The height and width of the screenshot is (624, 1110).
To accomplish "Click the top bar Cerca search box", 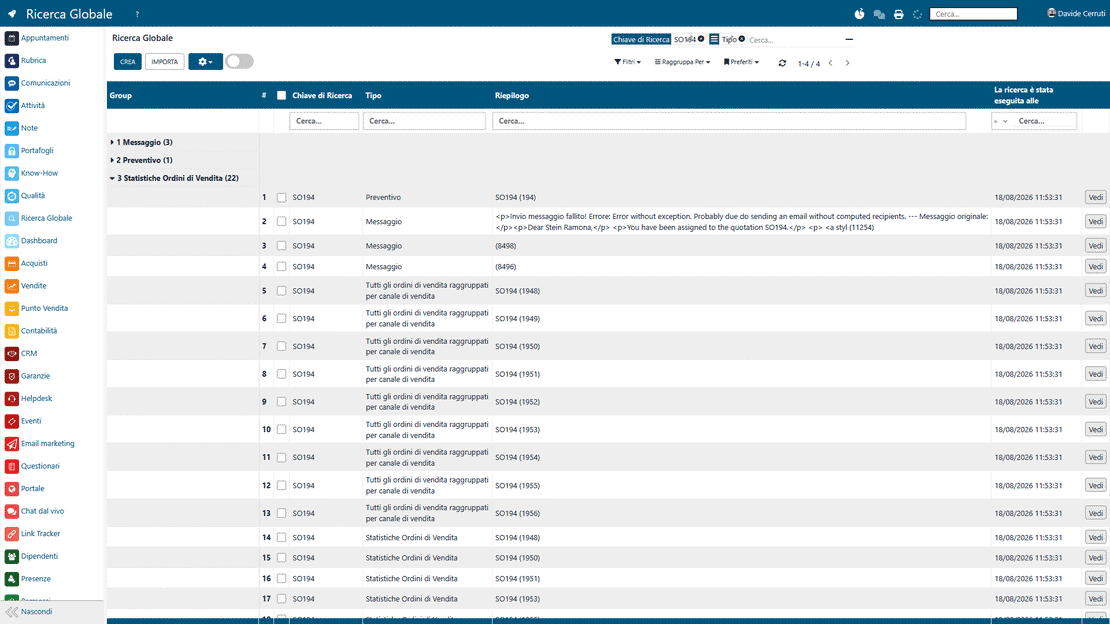I will click(973, 14).
